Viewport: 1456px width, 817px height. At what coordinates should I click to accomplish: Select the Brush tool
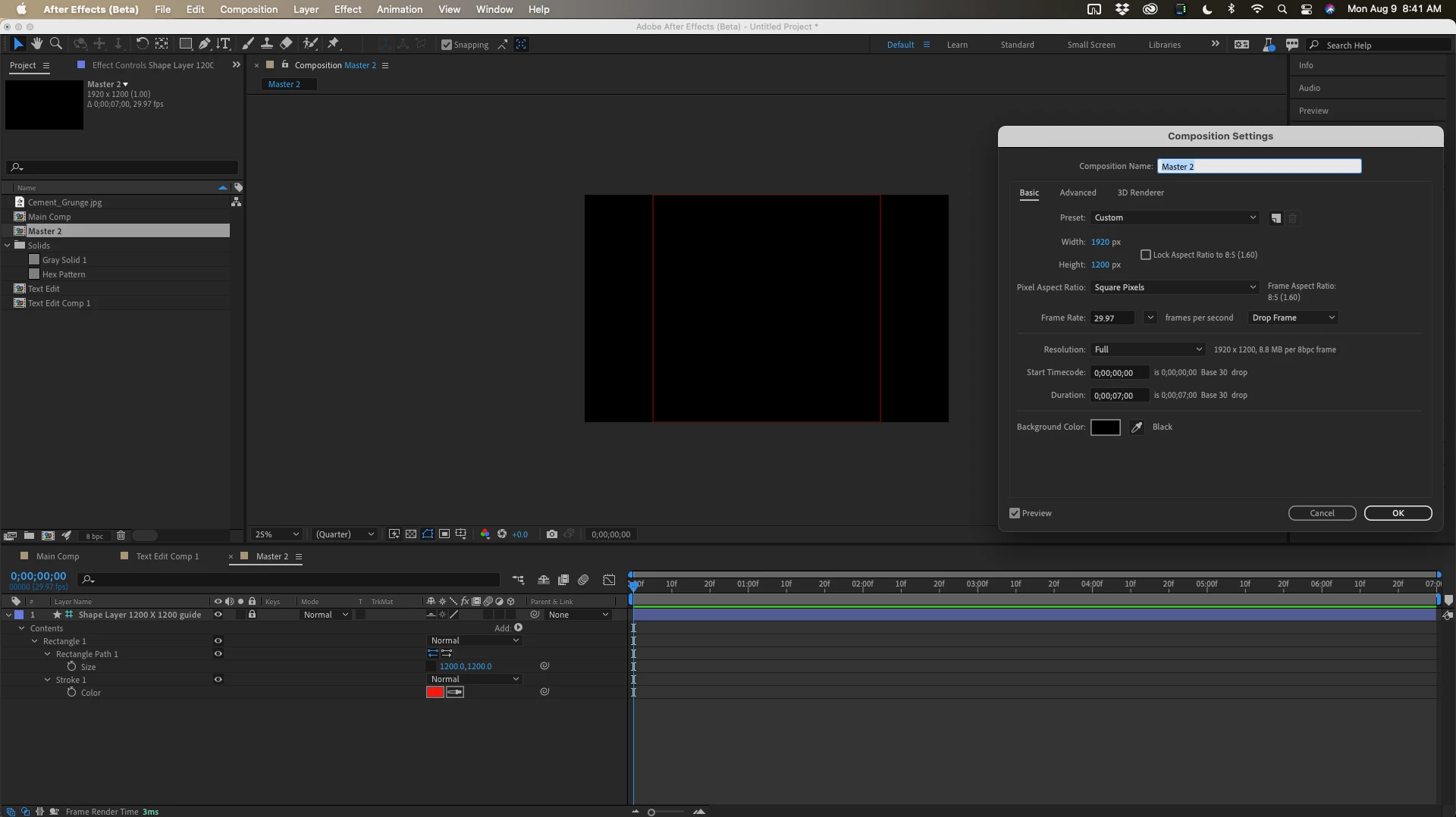pos(248,44)
